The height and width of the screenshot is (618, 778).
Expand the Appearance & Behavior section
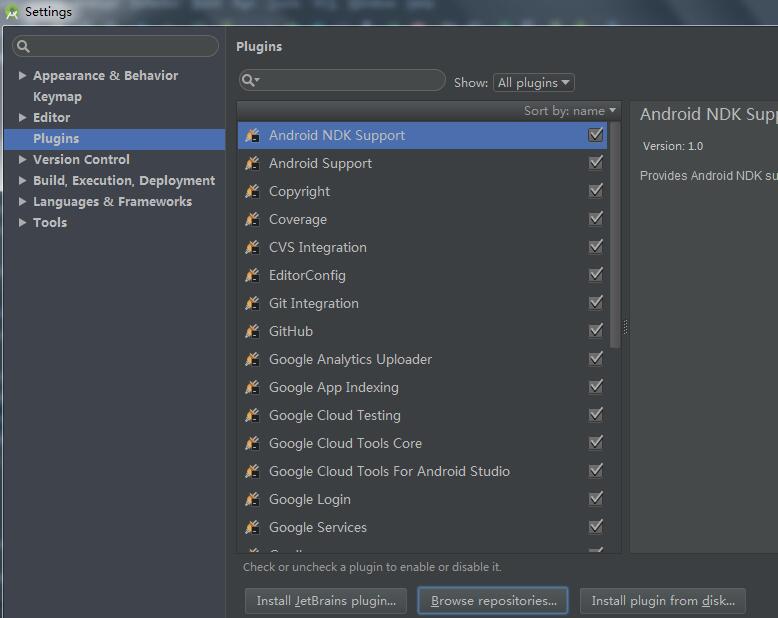(22, 76)
